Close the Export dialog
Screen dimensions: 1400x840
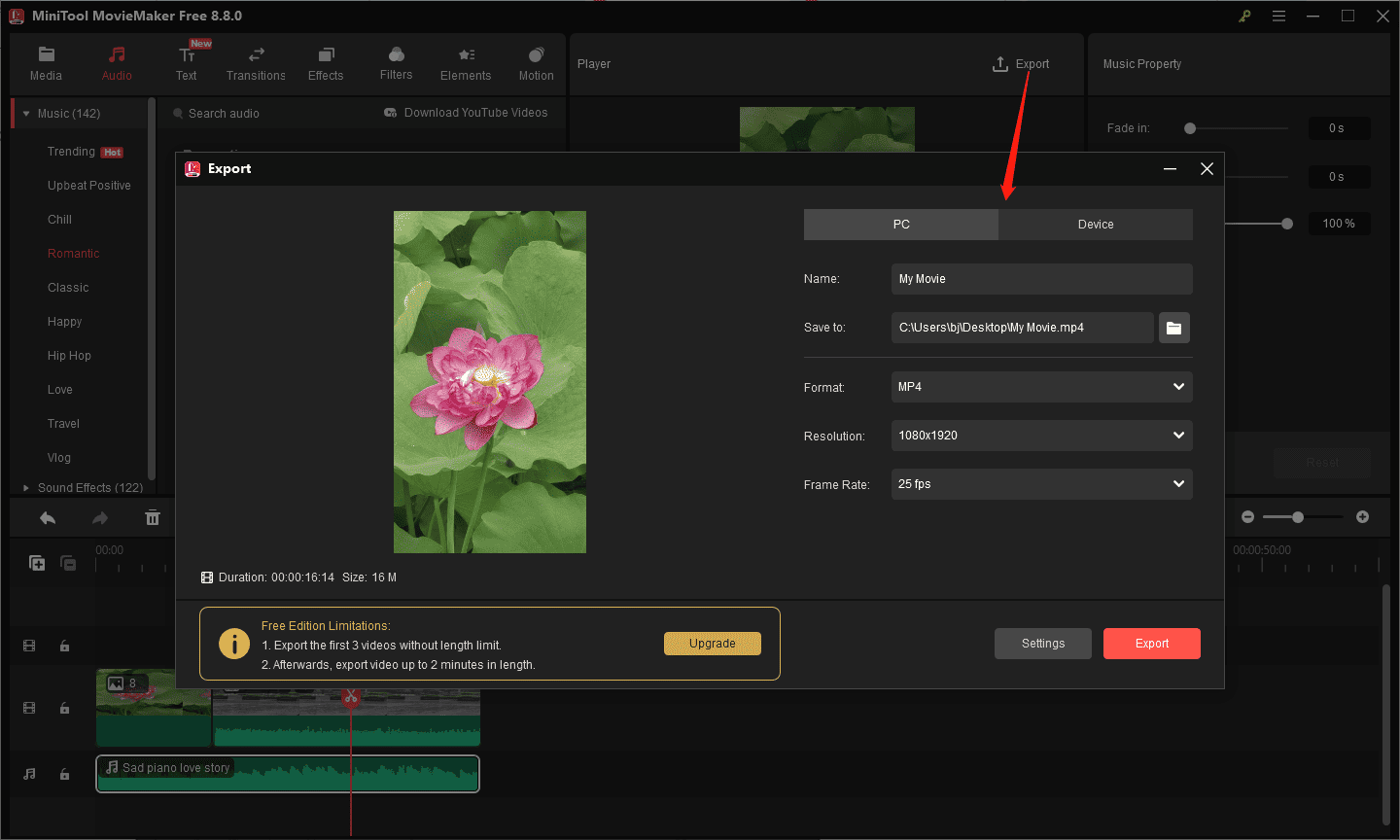(x=1207, y=169)
